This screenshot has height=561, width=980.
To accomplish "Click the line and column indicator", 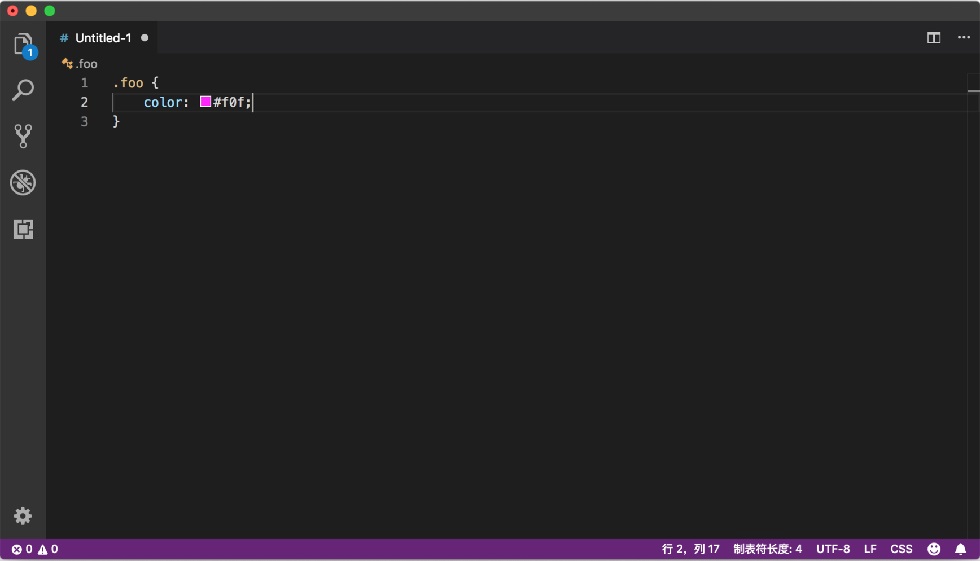I will tap(691, 549).
